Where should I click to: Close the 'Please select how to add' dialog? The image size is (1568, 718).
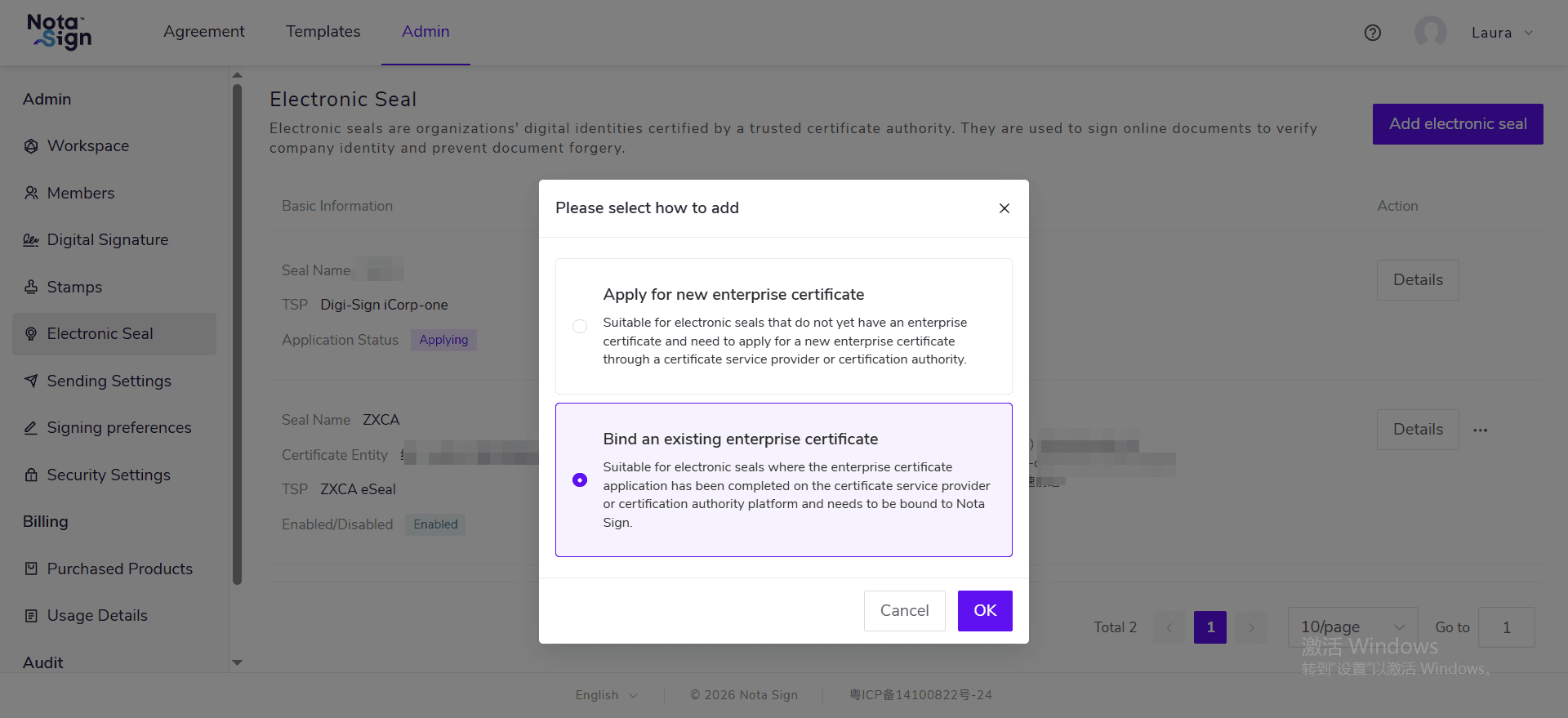click(x=1004, y=208)
